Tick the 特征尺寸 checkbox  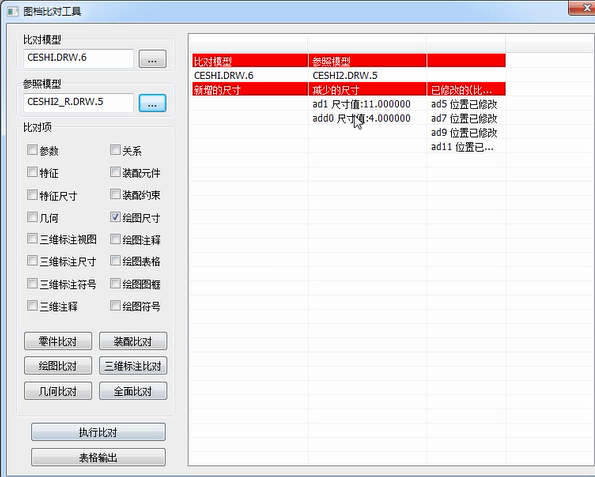pyautogui.click(x=32, y=195)
